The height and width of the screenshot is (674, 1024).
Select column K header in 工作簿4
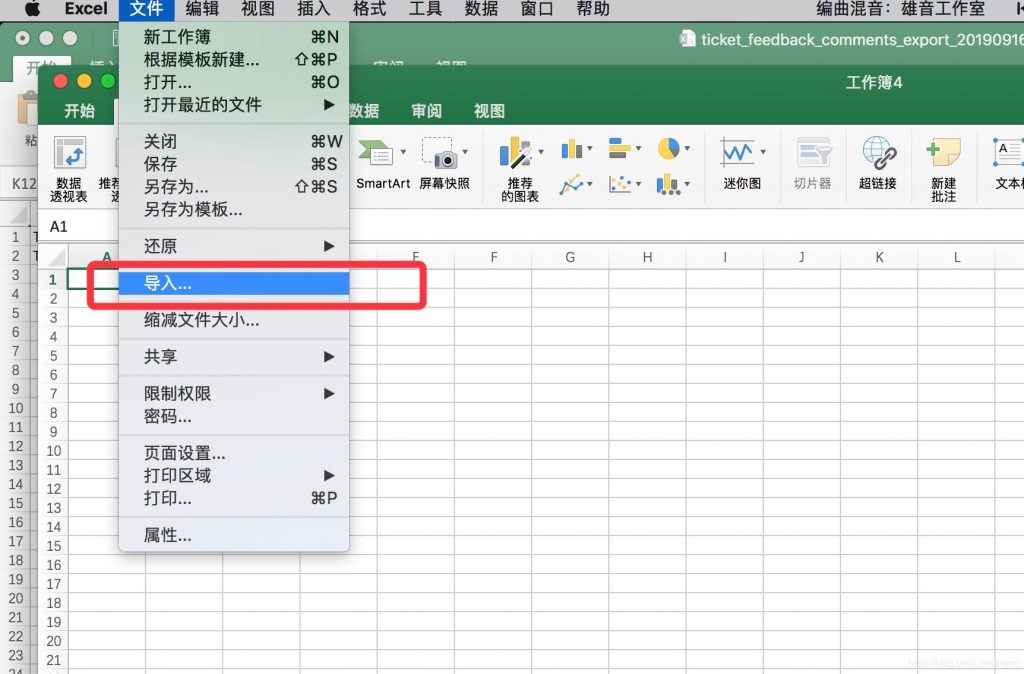pos(879,257)
